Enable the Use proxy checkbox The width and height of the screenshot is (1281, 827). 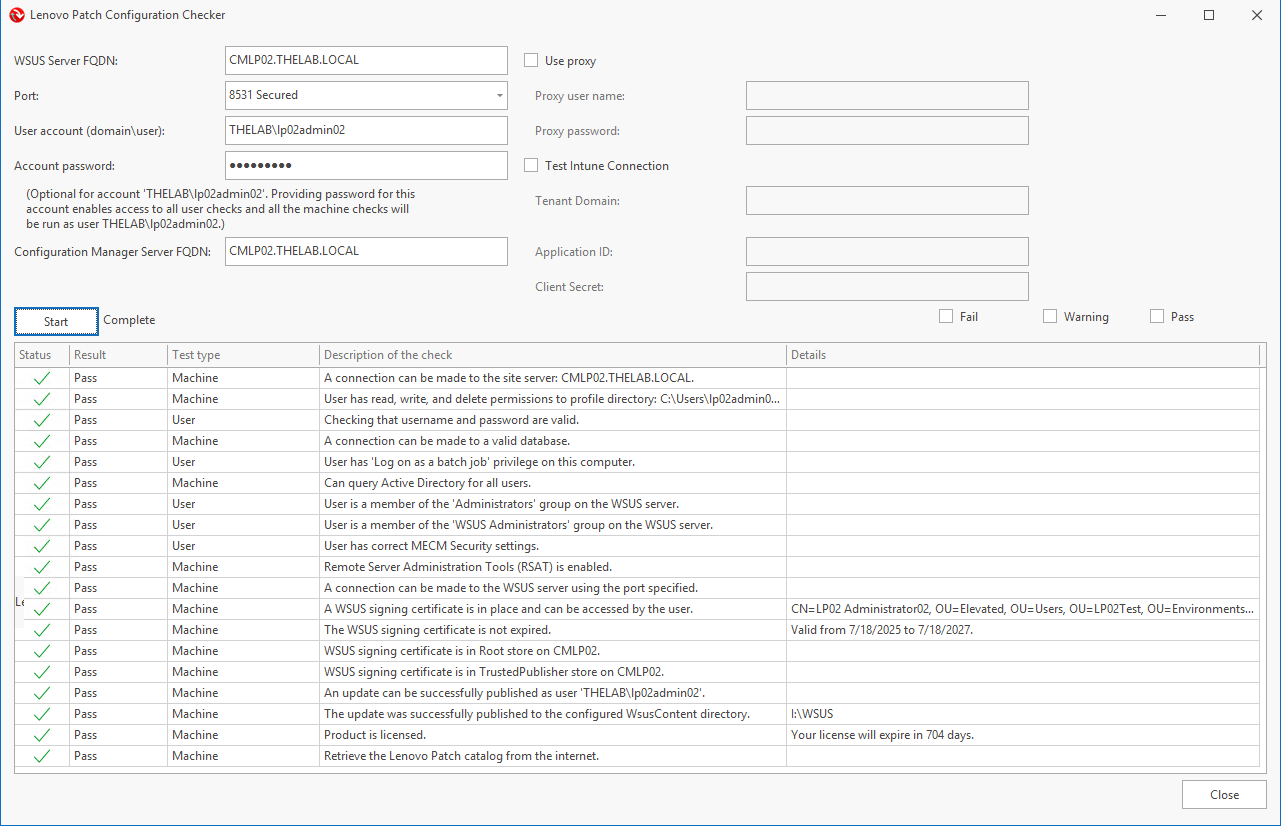point(531,61)
